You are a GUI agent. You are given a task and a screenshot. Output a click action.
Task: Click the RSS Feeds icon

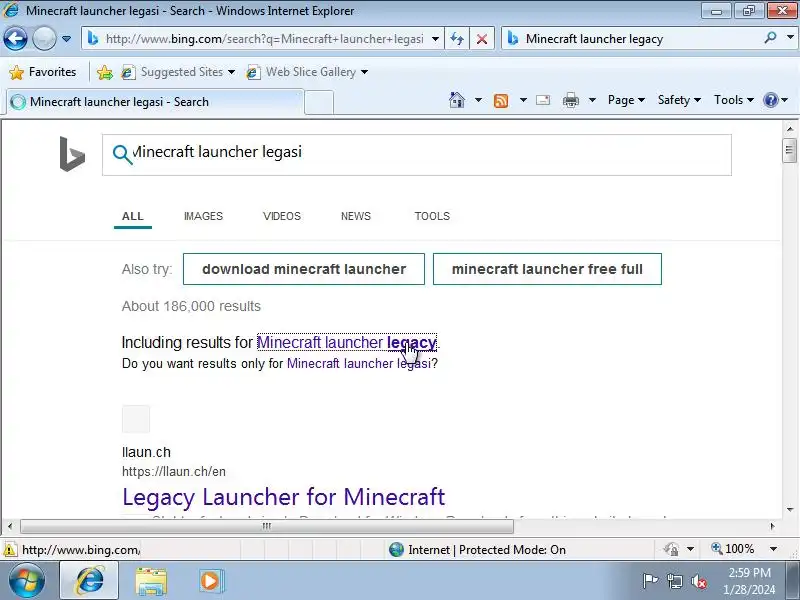(x=501, y=101)
